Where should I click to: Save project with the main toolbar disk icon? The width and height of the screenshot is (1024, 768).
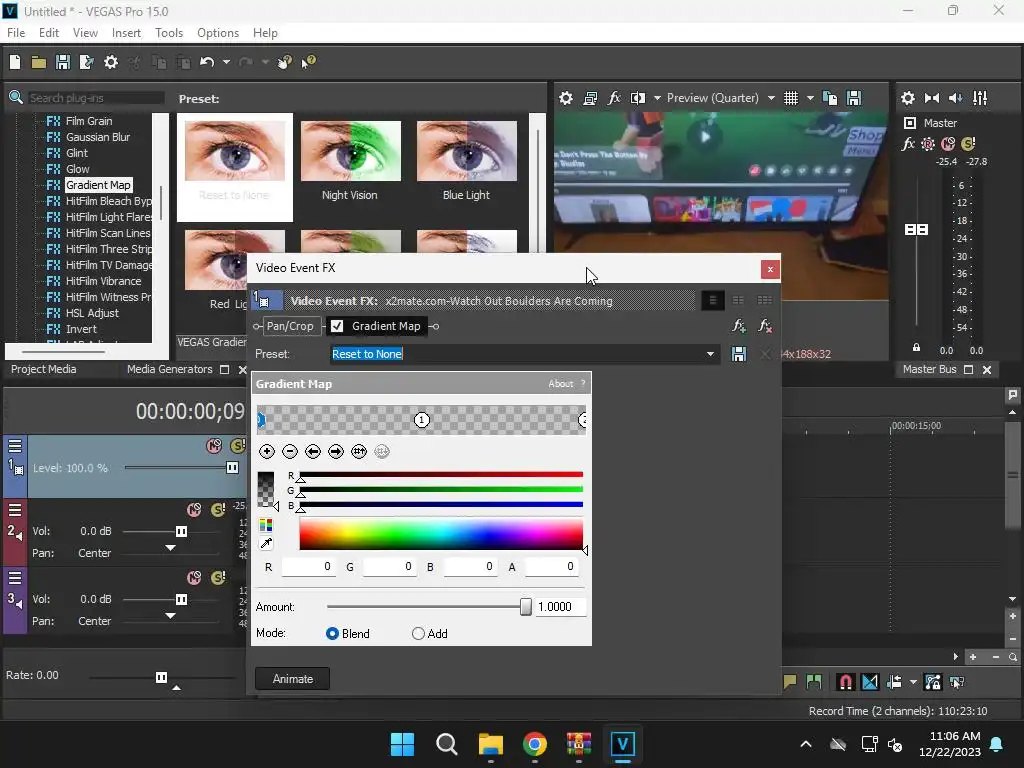tap(63, 62)
